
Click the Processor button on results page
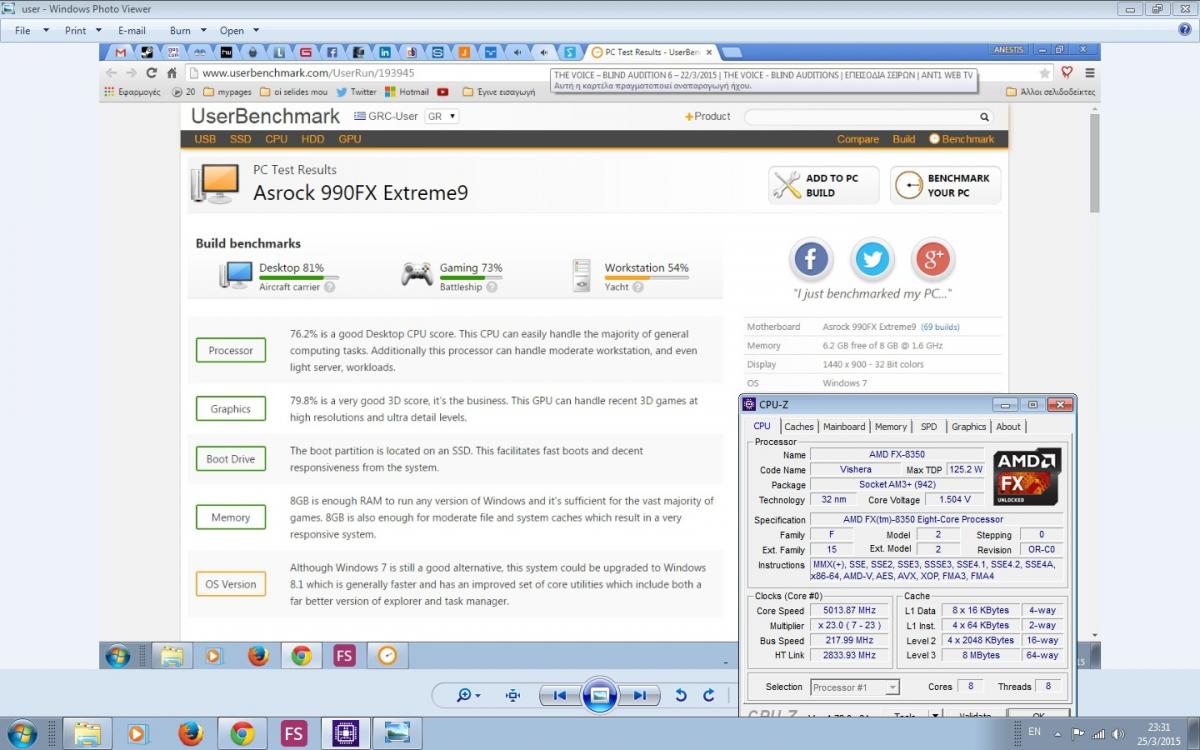[x=231, y=351]
